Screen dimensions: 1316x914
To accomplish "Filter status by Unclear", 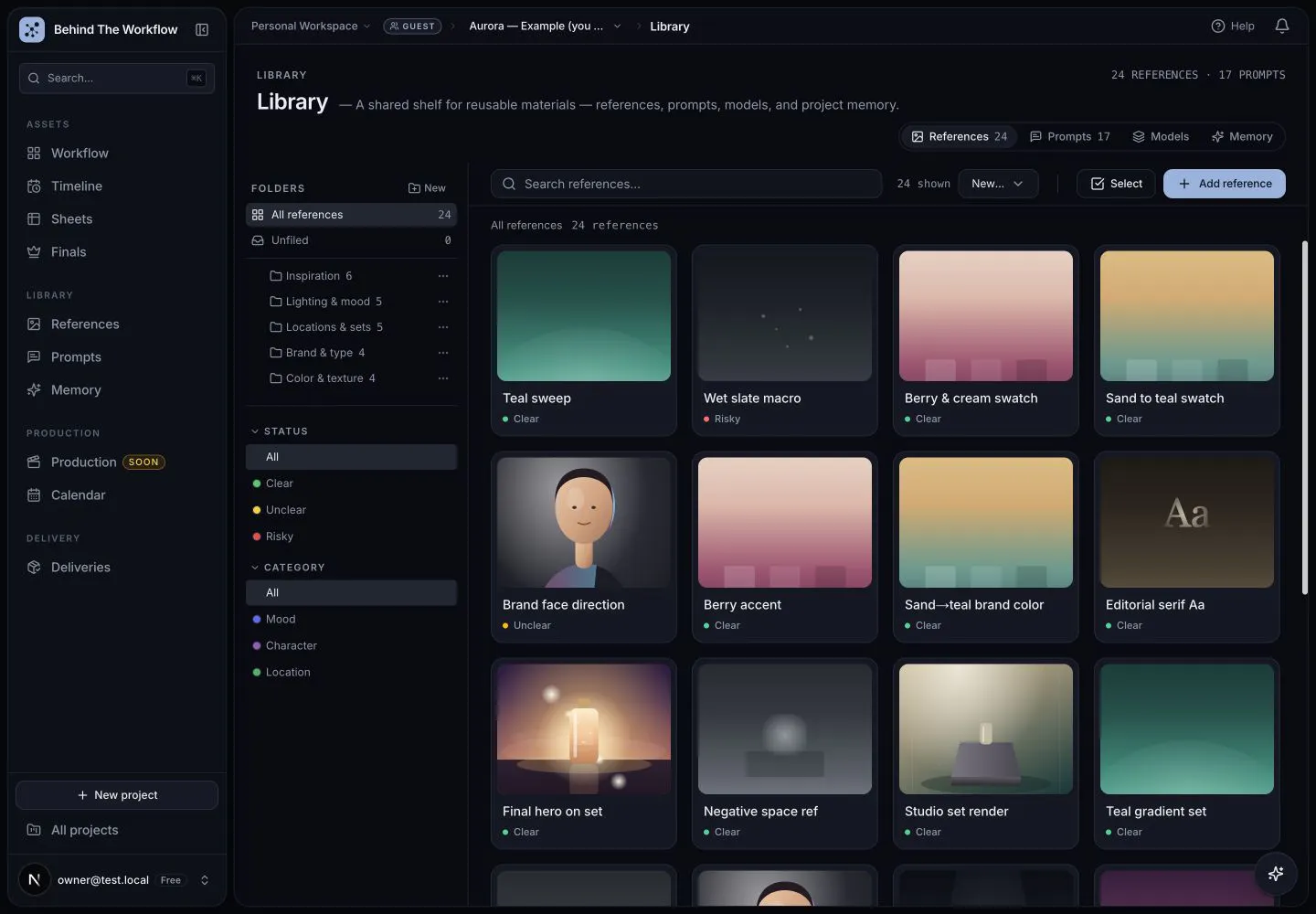I will coord(351,510).
